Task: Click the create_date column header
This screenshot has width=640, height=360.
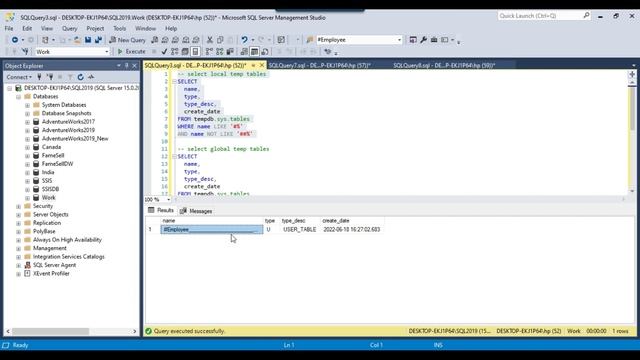Action: click(336, 221)
